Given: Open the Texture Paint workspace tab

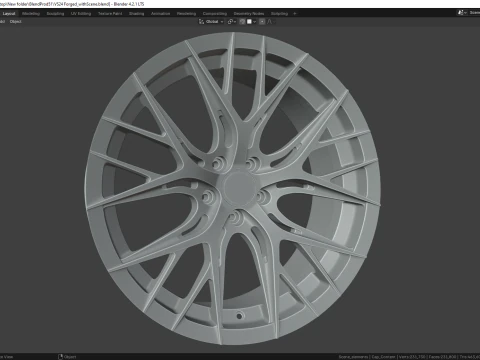Looking at the screenshot, I should pos(110,14).
